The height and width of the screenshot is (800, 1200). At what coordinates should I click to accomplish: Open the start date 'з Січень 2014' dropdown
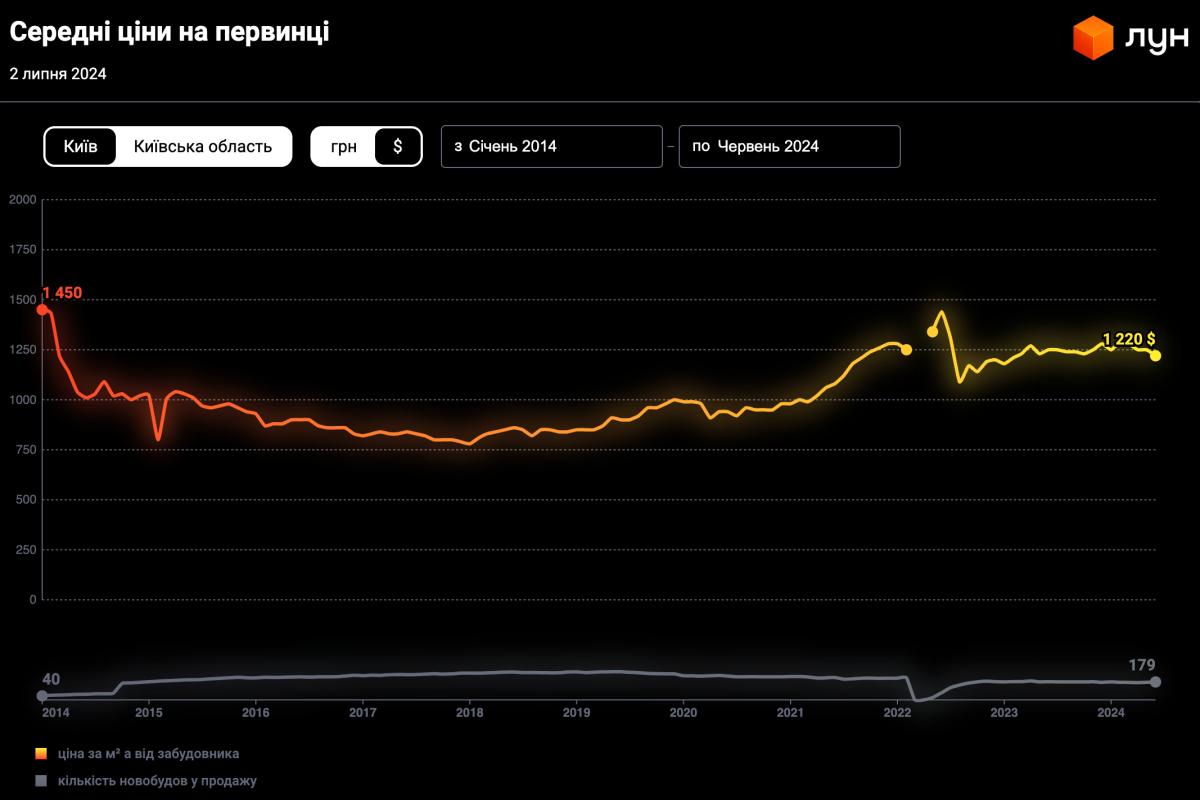pos(551,146)
